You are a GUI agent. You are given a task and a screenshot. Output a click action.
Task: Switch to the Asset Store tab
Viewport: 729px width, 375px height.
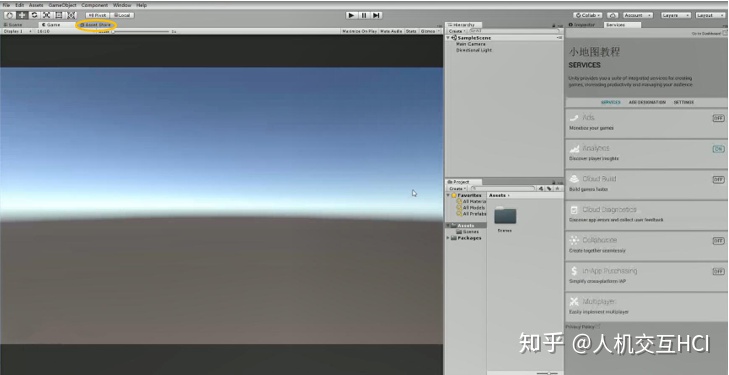tap(96, 25)
